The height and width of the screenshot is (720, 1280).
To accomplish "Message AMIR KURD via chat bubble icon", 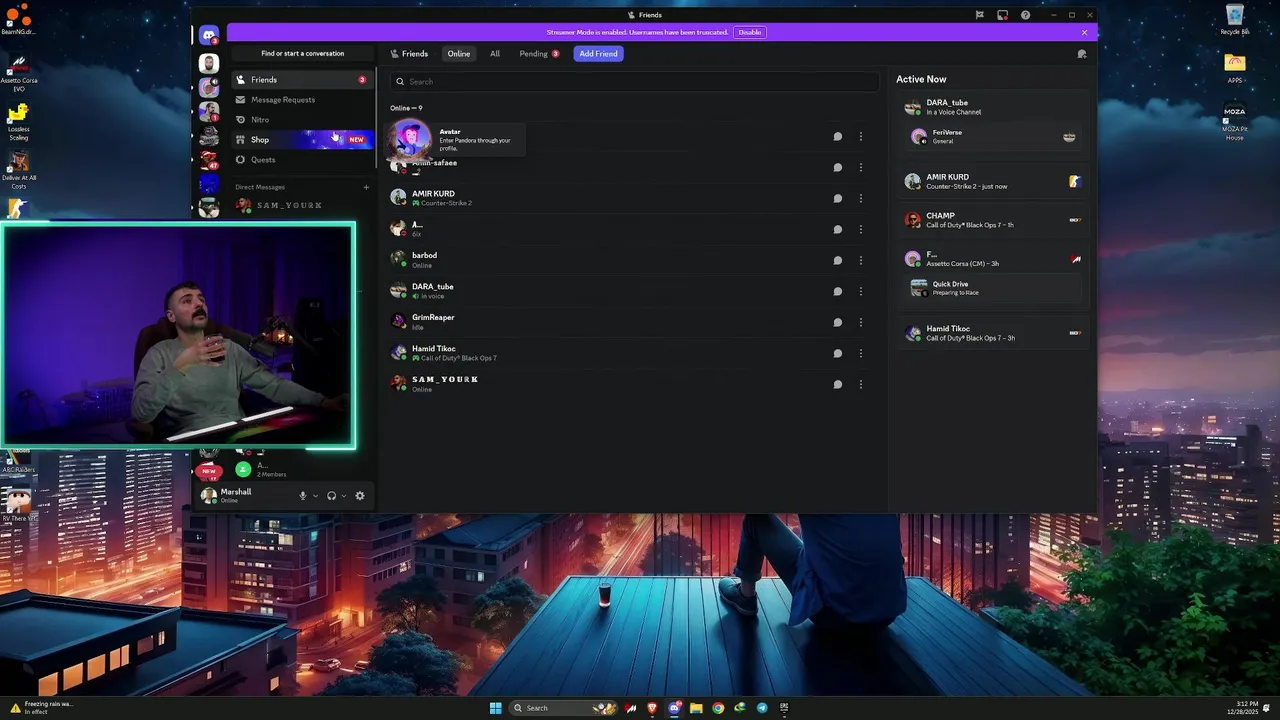I will tap(838, 198).
